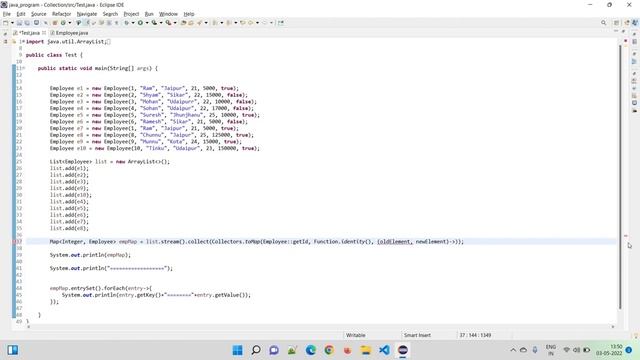
Task: Open the Help menu
Action: 189,14
